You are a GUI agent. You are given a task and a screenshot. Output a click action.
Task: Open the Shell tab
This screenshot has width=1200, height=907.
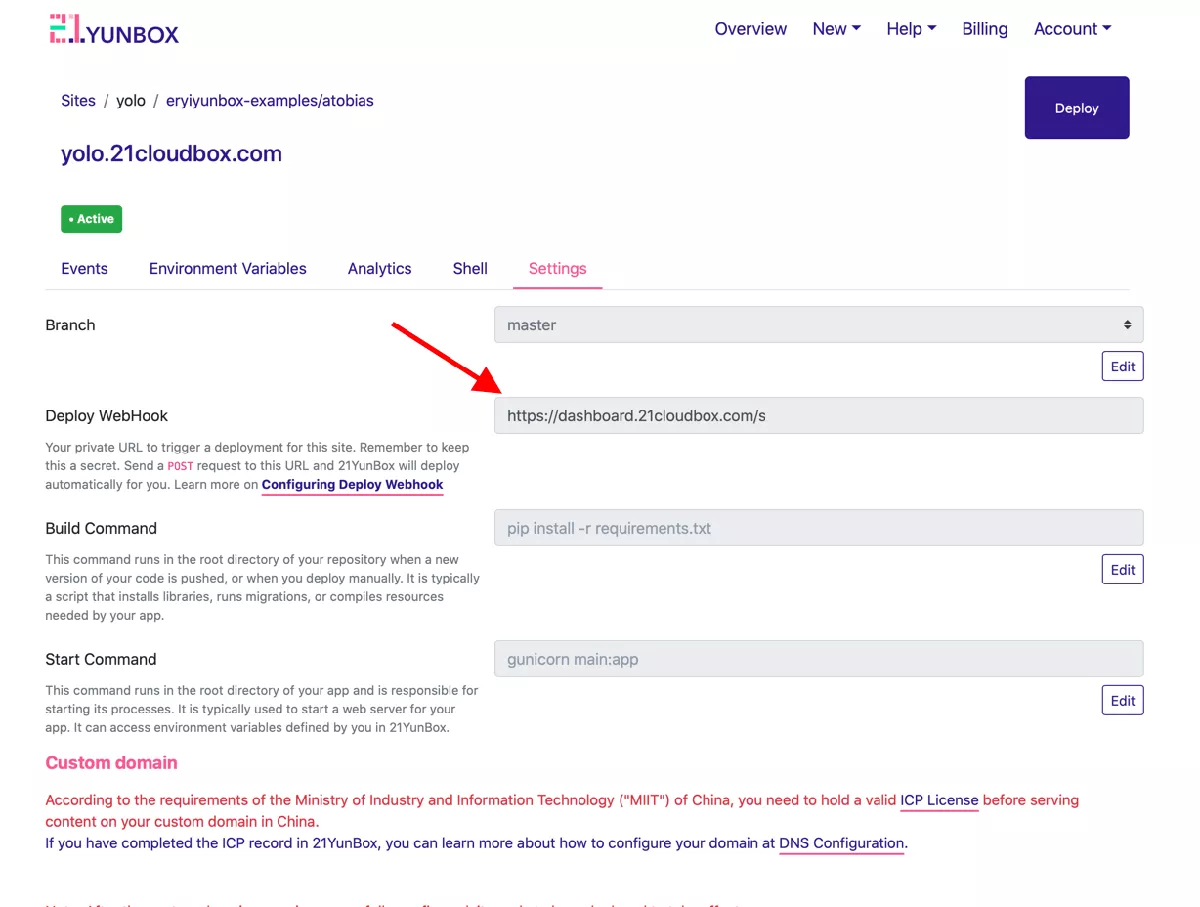[x=470, y=269]
